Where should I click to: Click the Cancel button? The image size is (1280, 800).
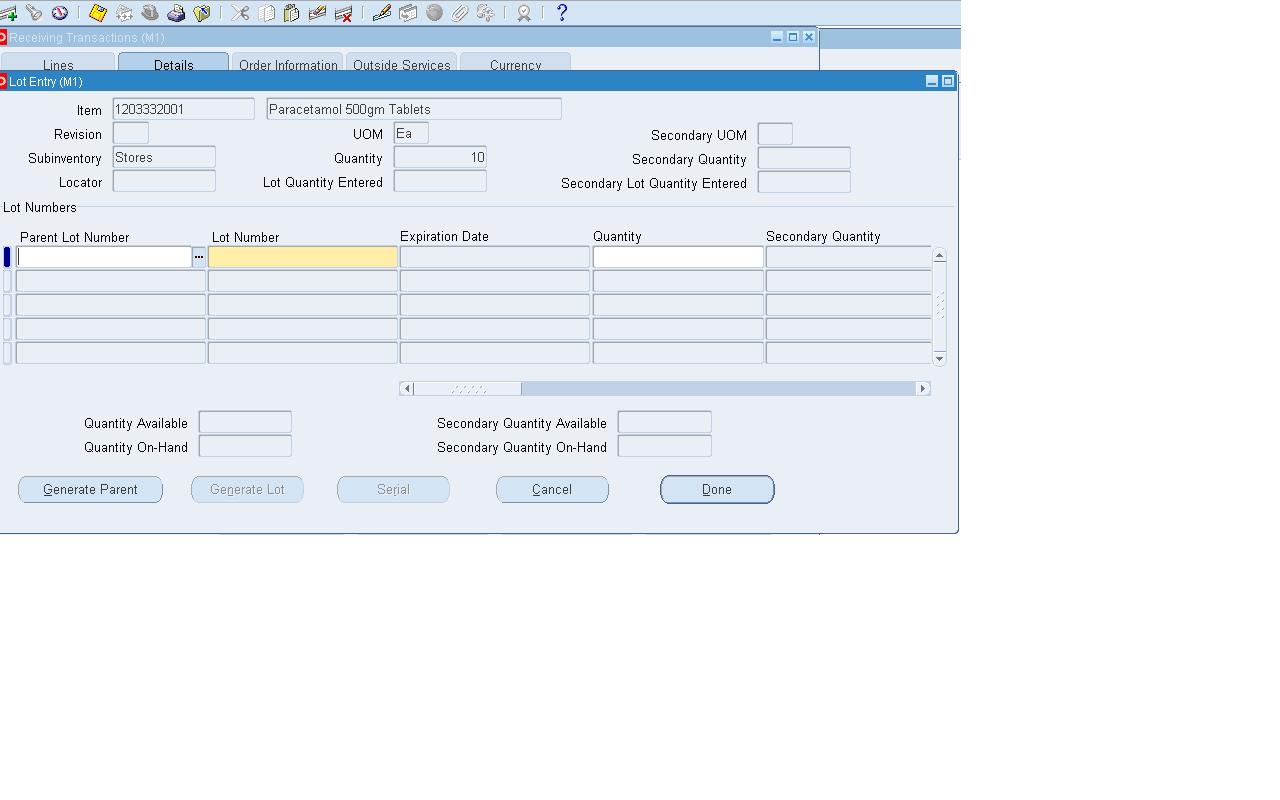[x=552, y=489]
